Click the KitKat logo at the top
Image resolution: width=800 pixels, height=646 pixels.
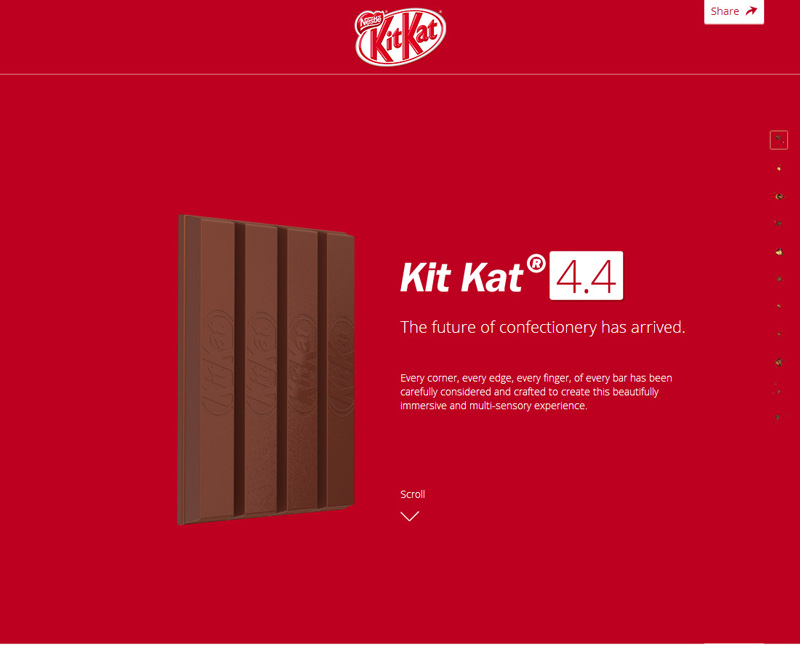401,36
